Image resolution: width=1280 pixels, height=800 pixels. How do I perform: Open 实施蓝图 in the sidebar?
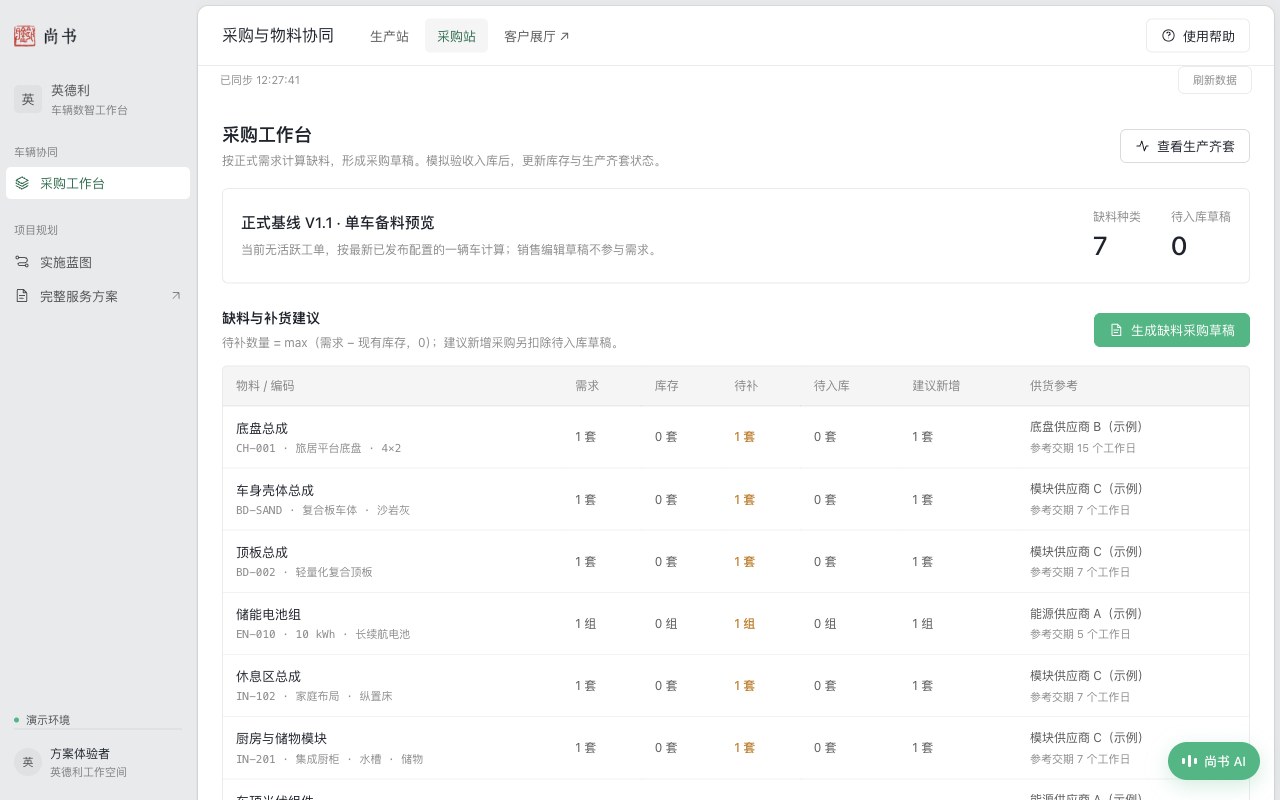[x=98, y=262]
